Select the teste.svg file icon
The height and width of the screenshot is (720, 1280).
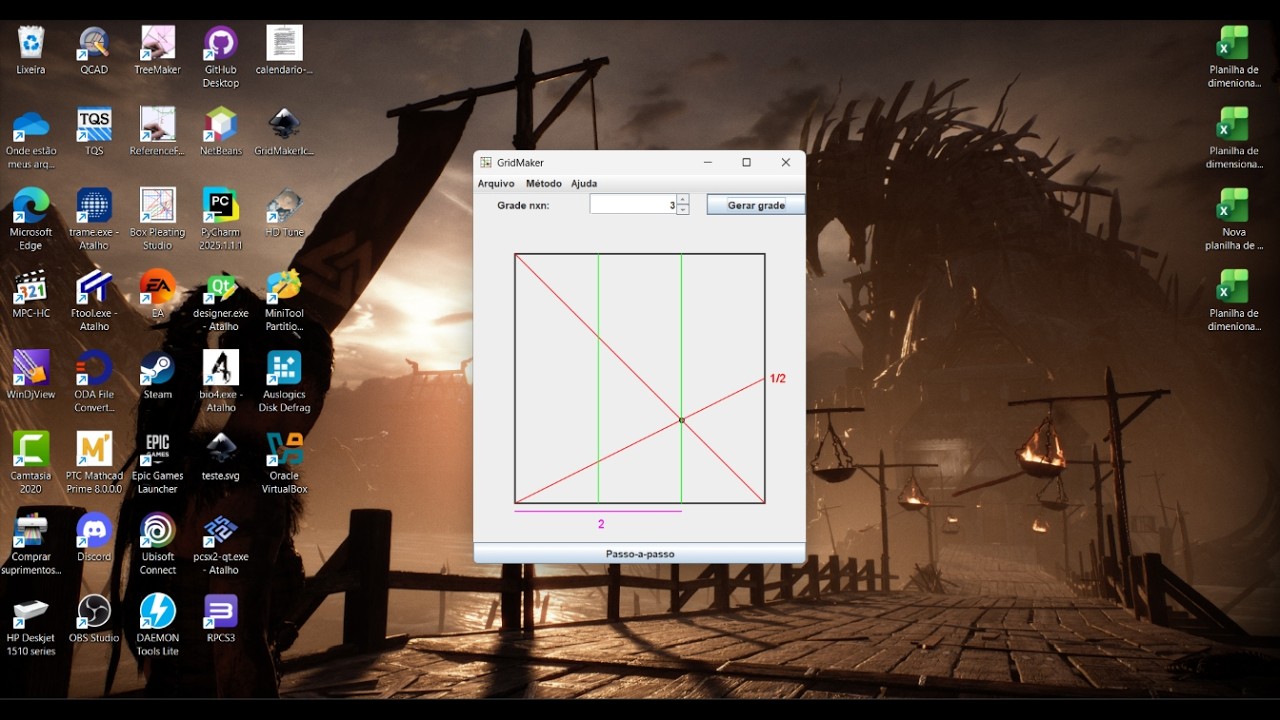pyautogui.click(x=221, y=456)
